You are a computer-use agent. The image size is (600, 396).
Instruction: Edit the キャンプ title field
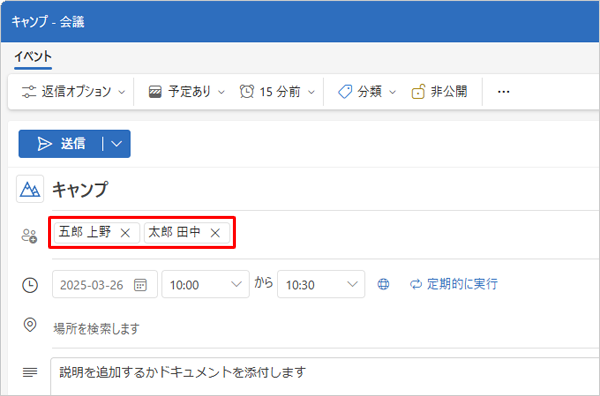[x=325, y=190]
